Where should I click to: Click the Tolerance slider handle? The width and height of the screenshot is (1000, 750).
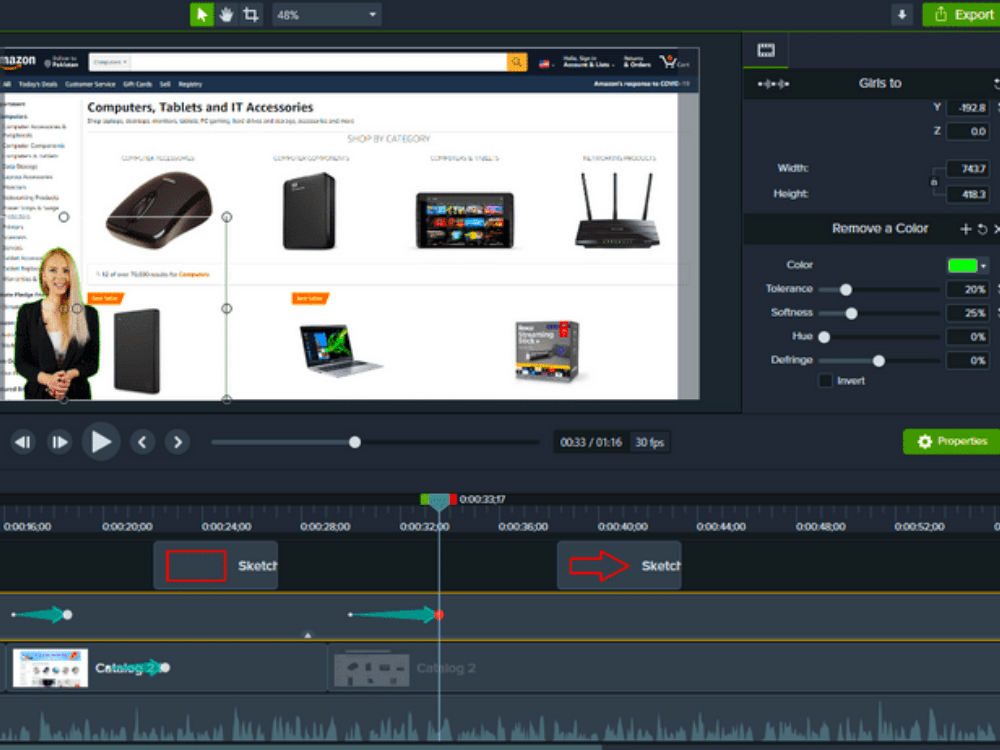click(846, 290)
